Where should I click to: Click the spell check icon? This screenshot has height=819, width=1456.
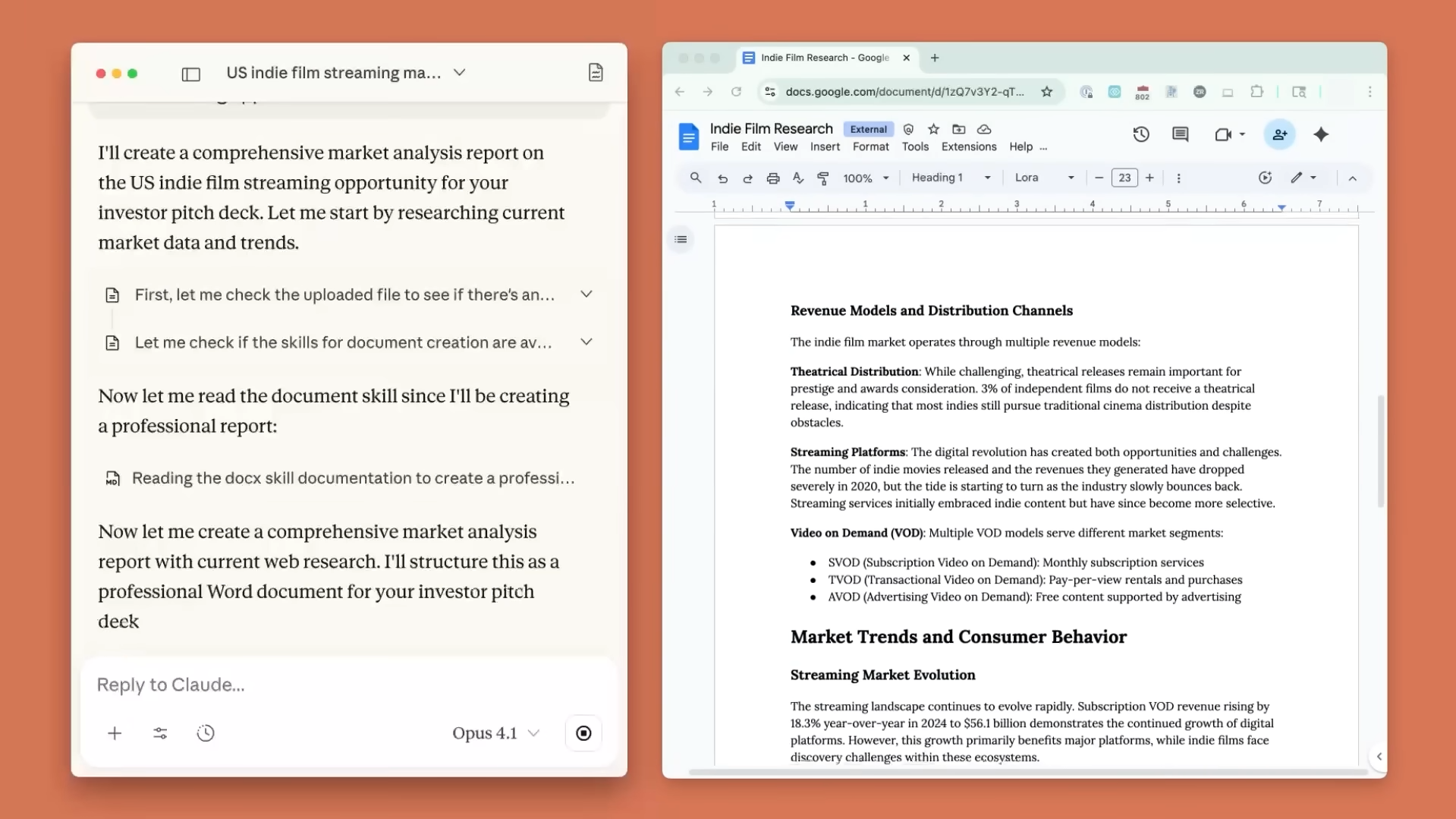(797, 178)
